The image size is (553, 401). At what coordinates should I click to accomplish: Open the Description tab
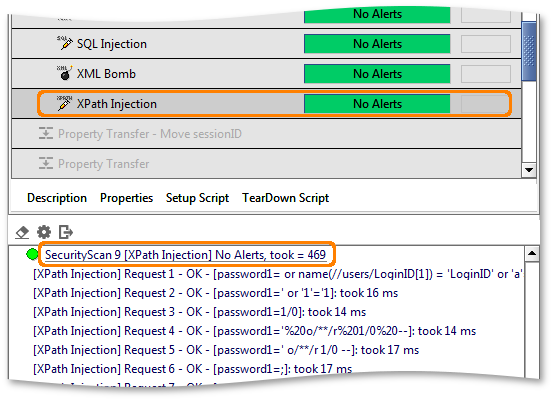coord(57,198)
